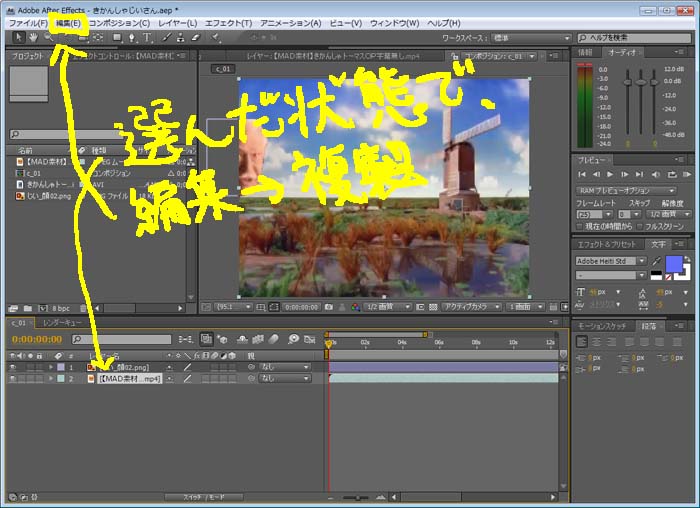700x508 pixels.
Task: Interpret footage icon in Project panel
Action: (12, 308)
